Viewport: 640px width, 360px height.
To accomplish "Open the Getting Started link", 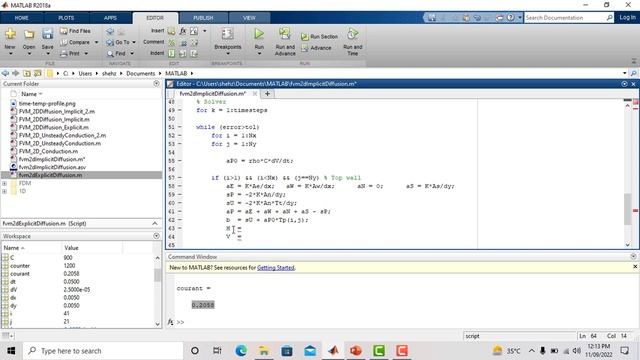I will [x=276, y=268].
